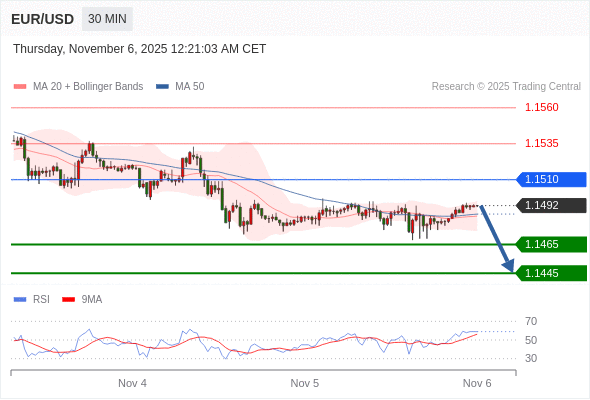
Task: Click the Research © 2025 Trading Central credit
Action: (x=506, y=87)
